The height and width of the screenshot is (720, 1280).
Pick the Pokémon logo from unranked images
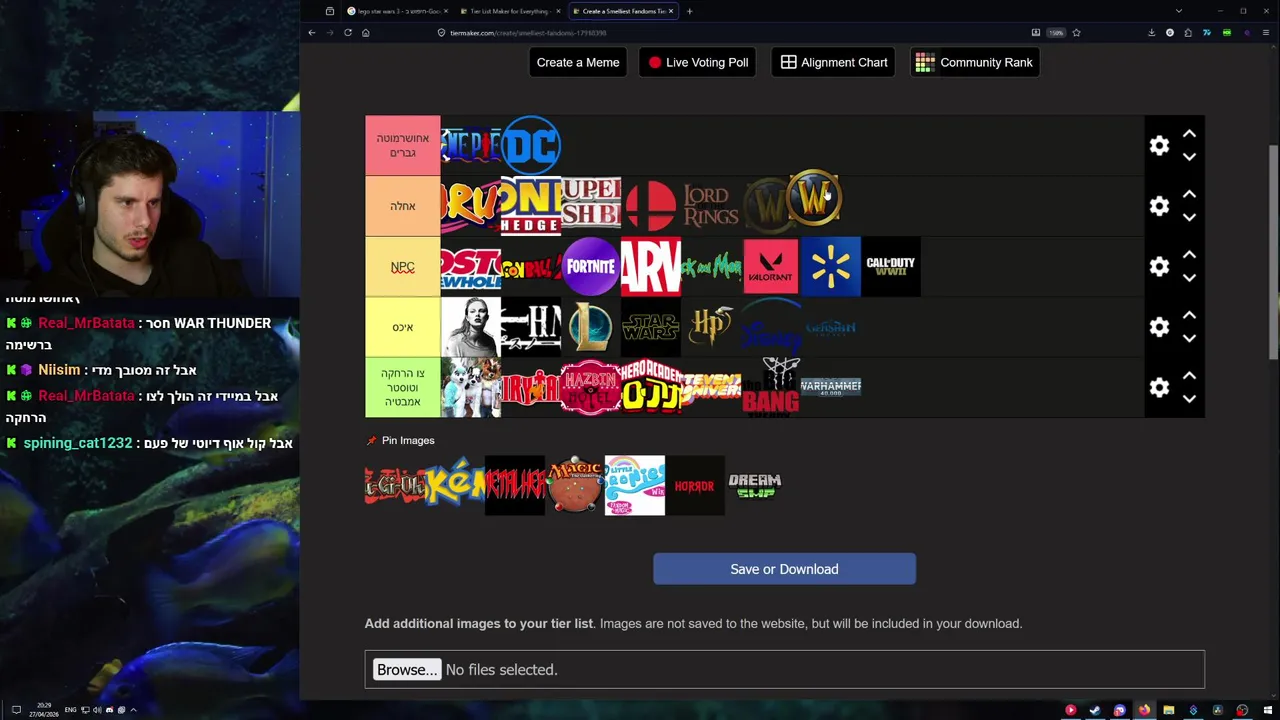[x=455, y=486]
